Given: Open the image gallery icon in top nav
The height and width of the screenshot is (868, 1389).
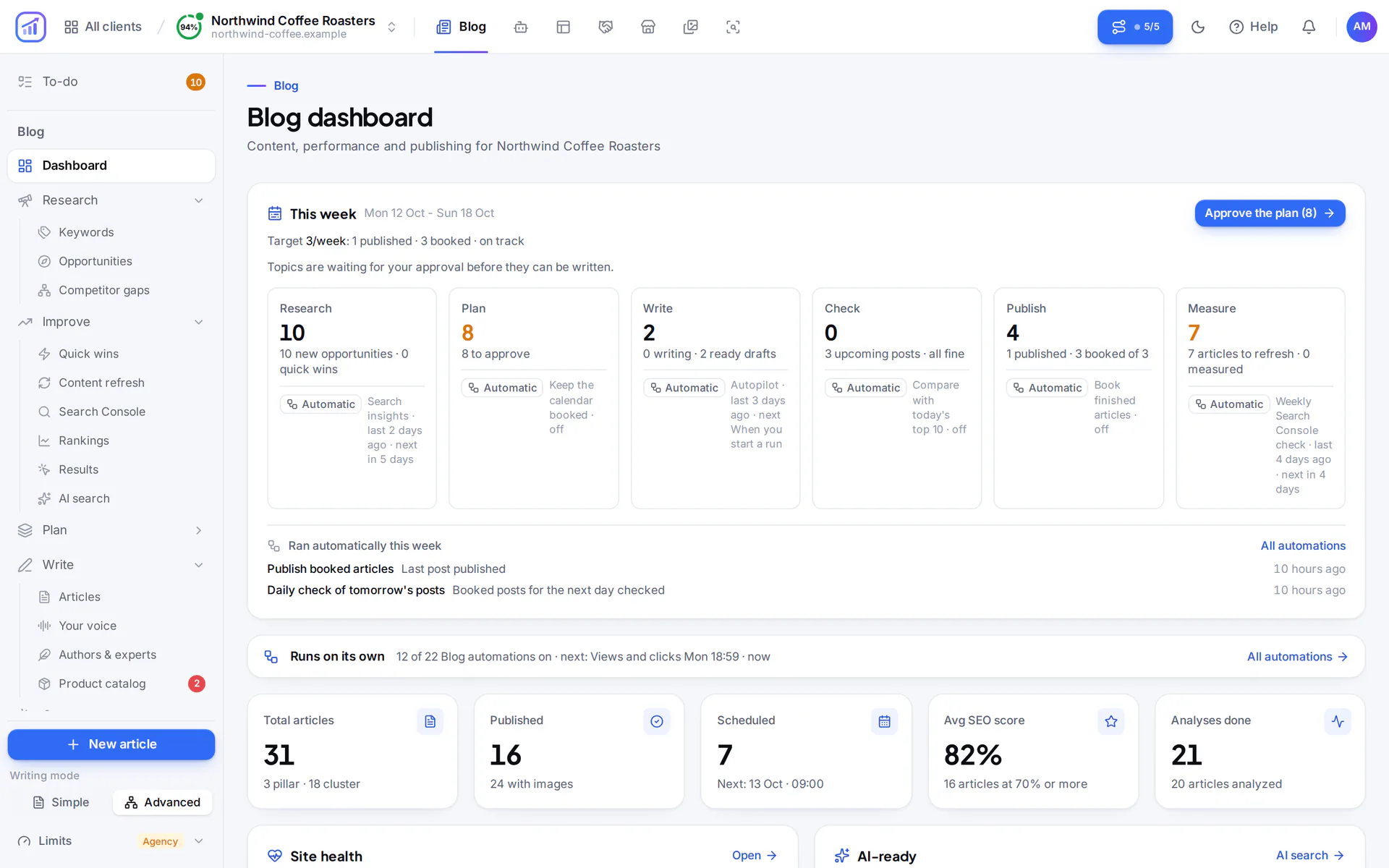Looking at the screenshot, I should (691, 27).
